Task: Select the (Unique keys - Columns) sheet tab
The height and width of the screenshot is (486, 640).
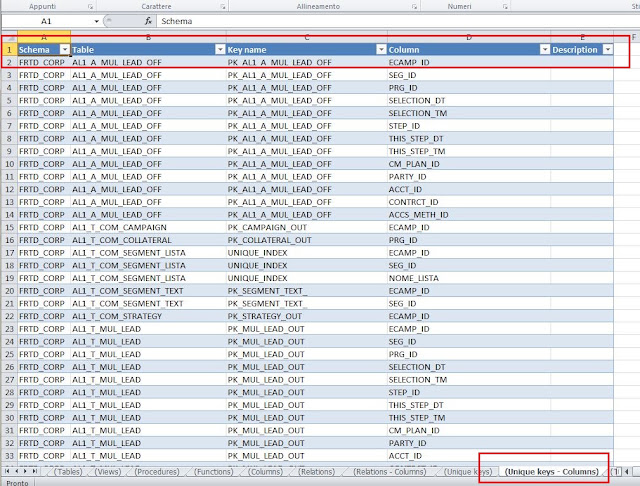Action: 552,472
